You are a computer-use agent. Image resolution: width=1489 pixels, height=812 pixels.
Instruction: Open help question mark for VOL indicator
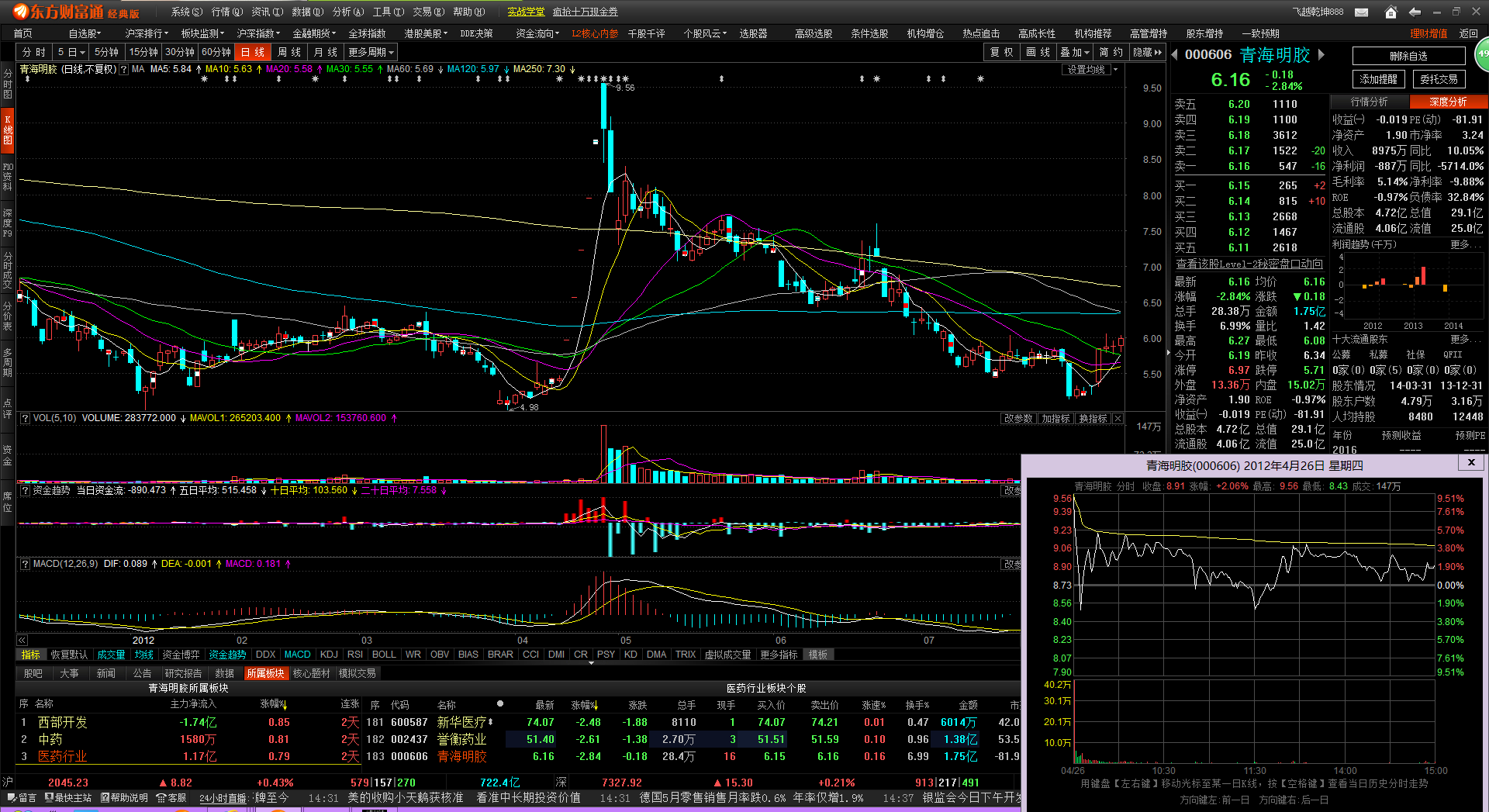[x=25, y=418]
